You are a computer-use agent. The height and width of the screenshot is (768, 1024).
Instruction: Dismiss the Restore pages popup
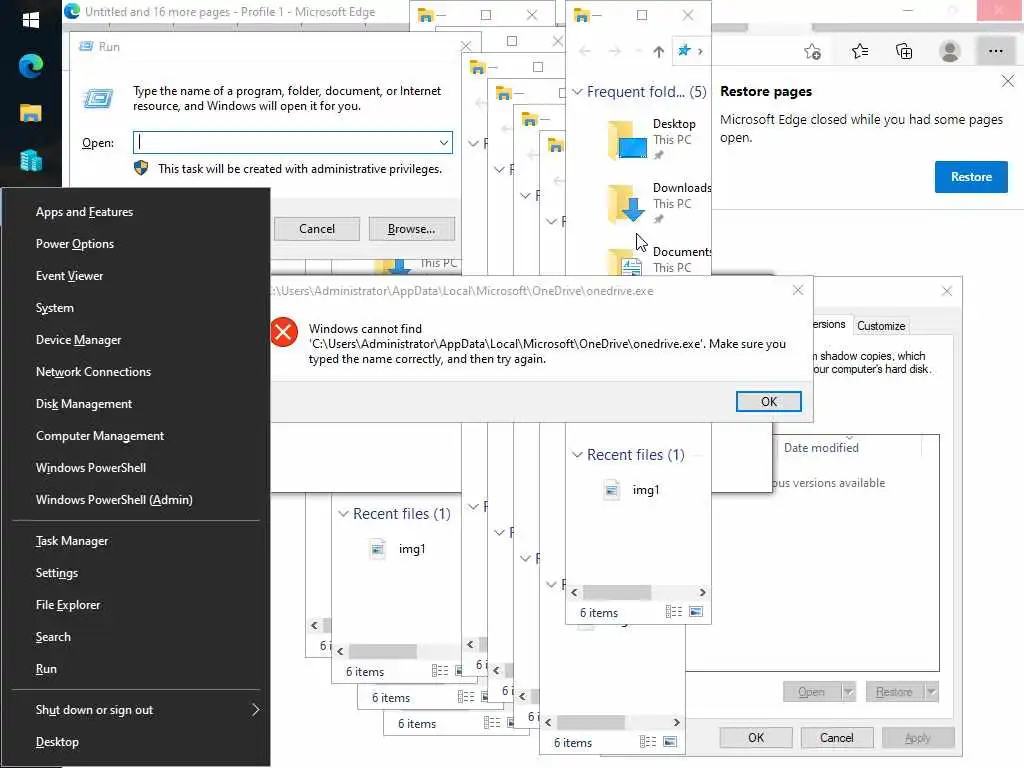1008,81
